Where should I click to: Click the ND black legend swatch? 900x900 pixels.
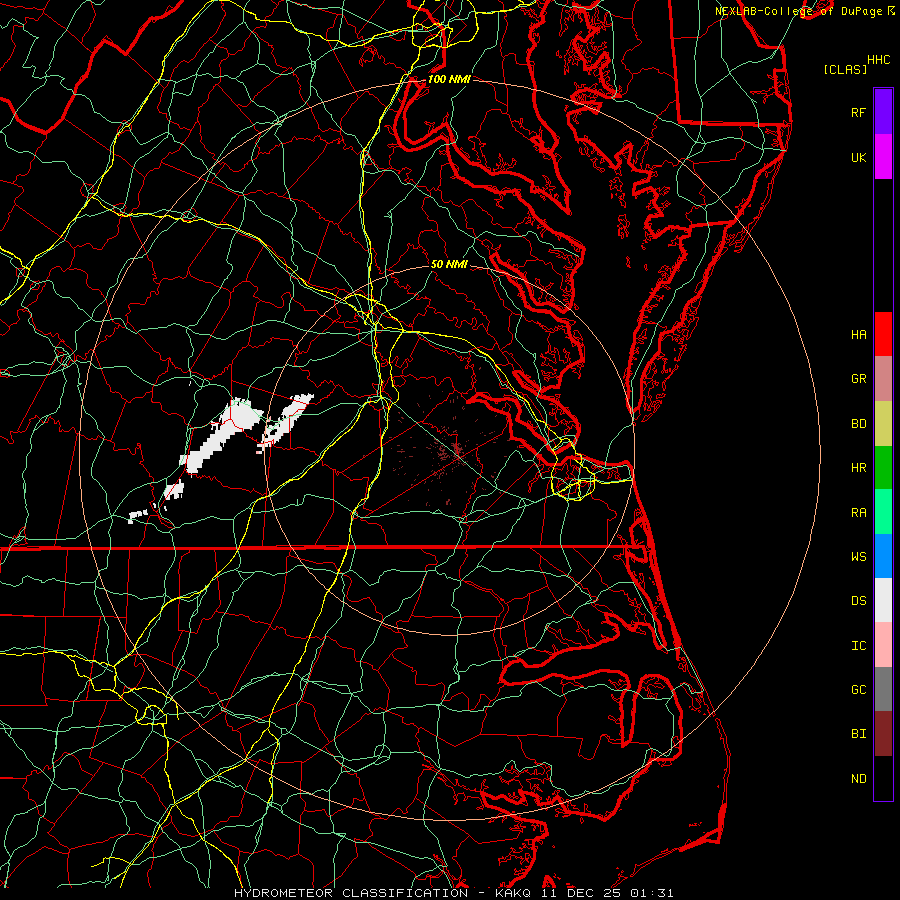click(x=883, y=778)
